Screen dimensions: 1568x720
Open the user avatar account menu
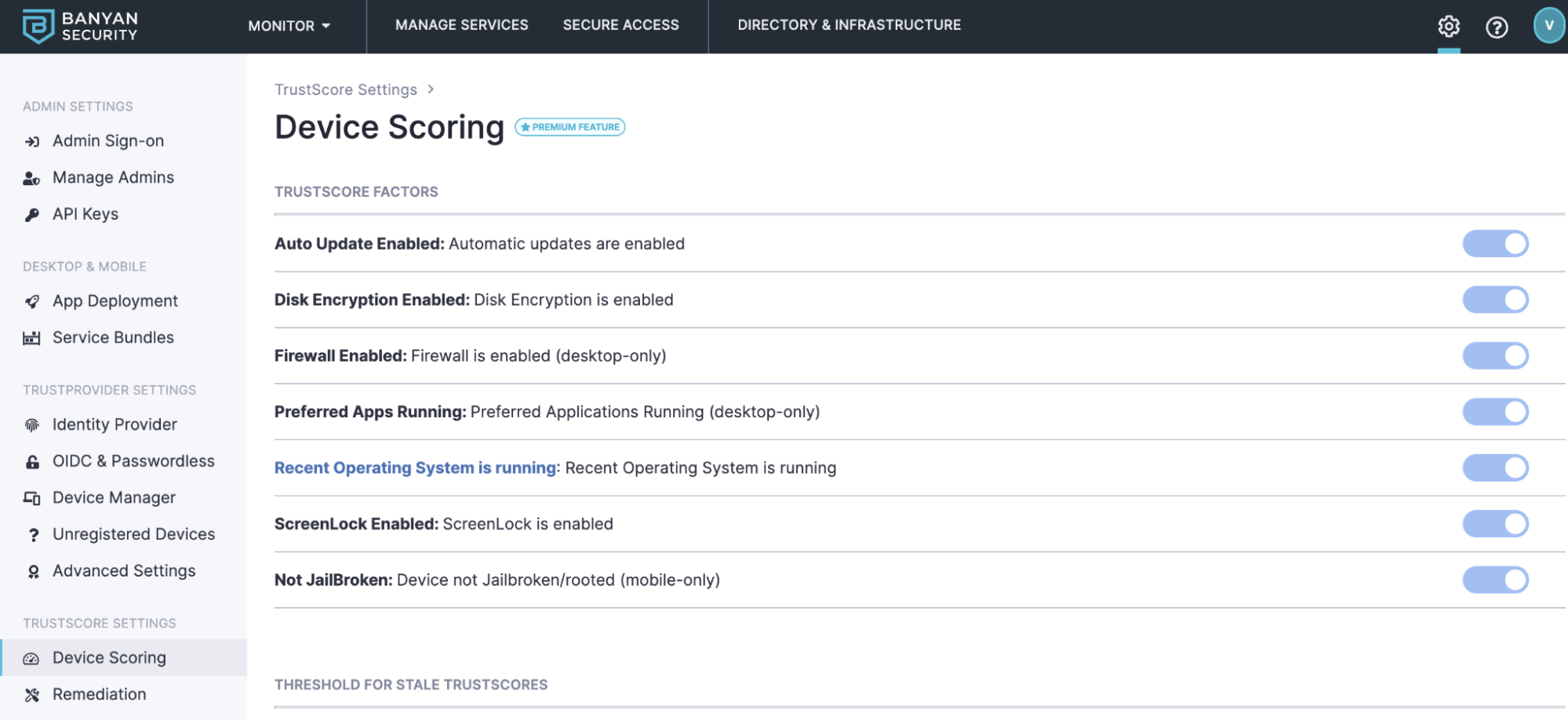(x=1548, y=25)
